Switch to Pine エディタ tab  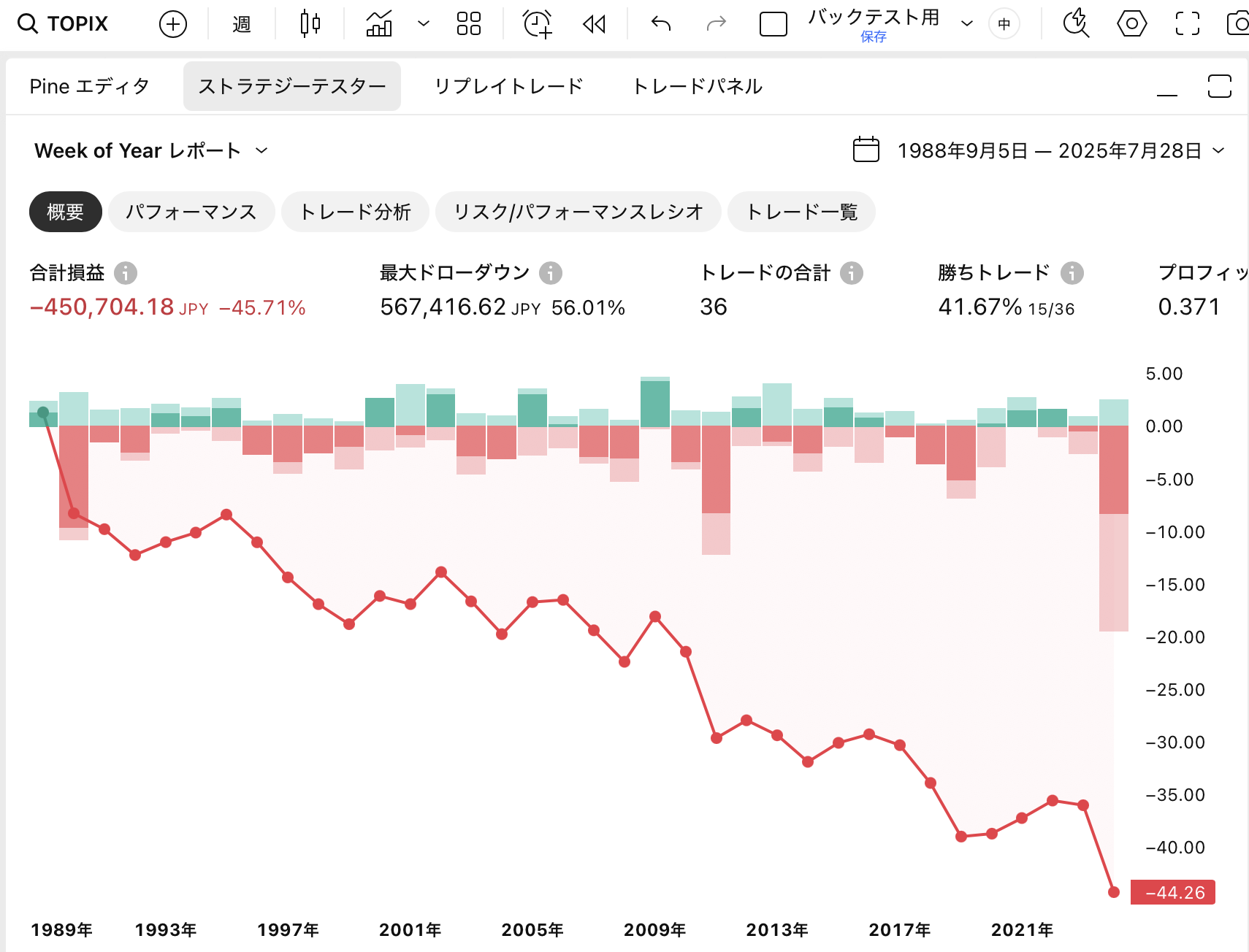(x=89, y=87)
